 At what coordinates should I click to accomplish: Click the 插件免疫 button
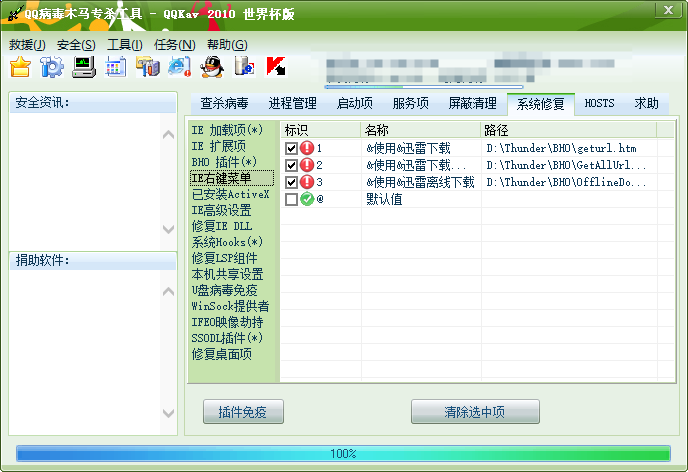pos(243,411)
